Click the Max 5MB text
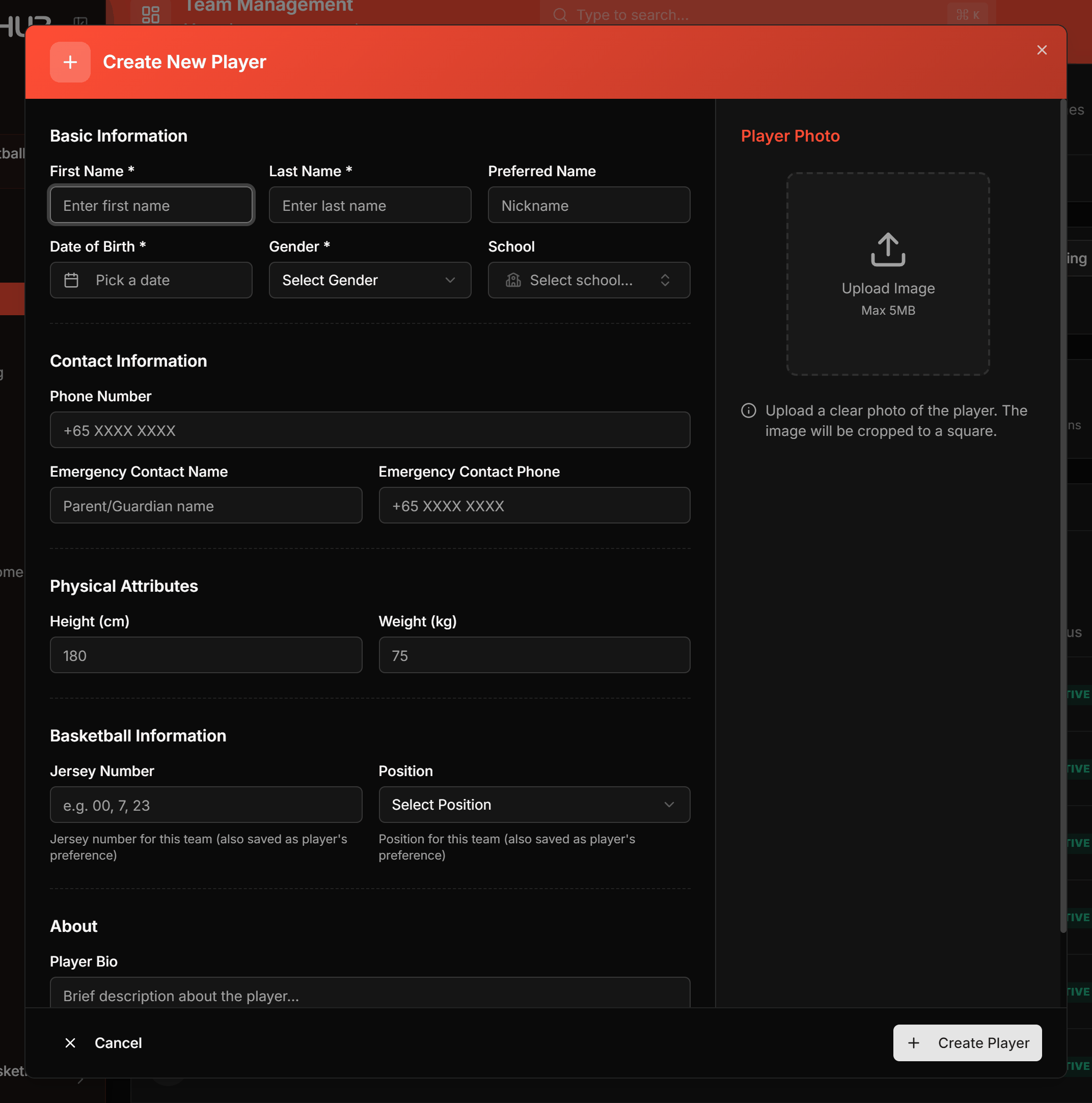 pos(888,310)
